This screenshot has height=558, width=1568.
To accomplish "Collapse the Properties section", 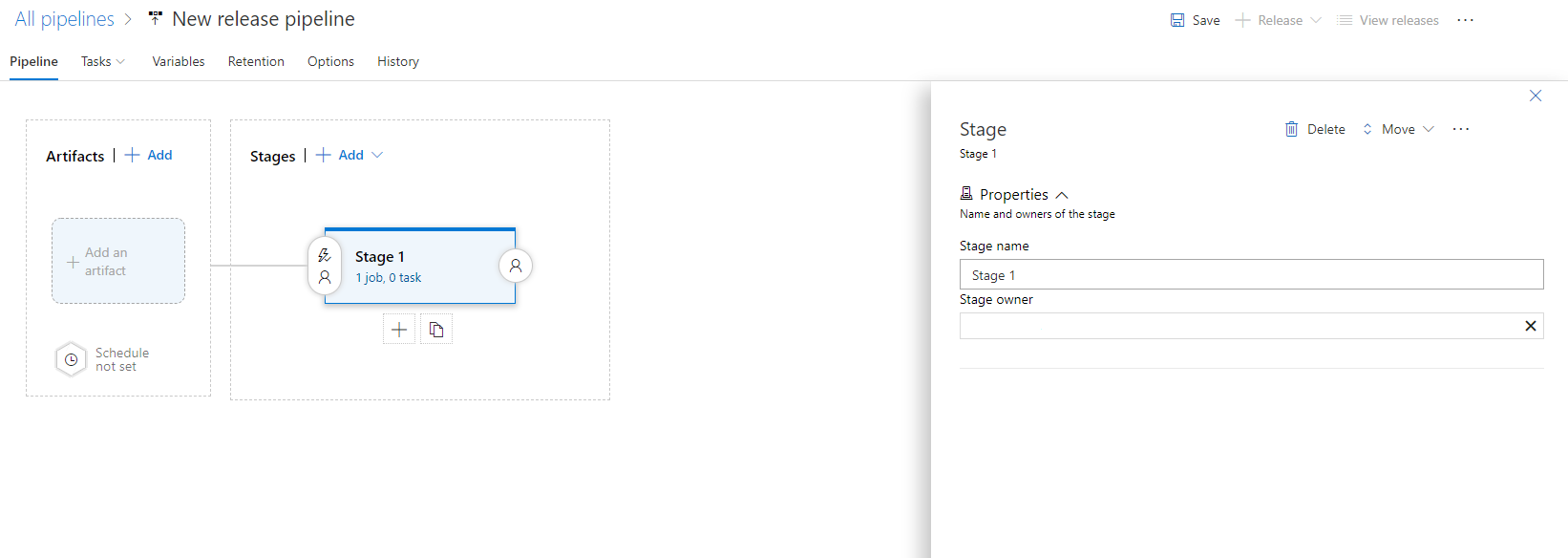I will [x=1063, y=193].
